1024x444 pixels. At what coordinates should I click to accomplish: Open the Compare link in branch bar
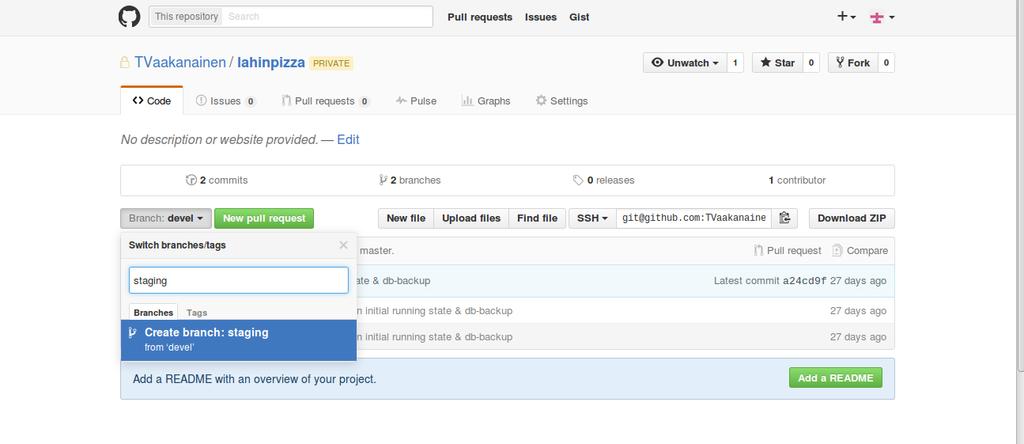[860, 251]
